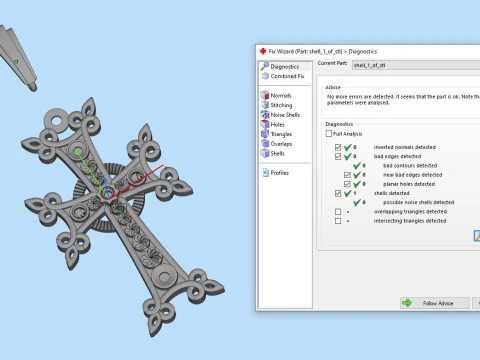Select the Overlaps fix icon

coord(265,144)
